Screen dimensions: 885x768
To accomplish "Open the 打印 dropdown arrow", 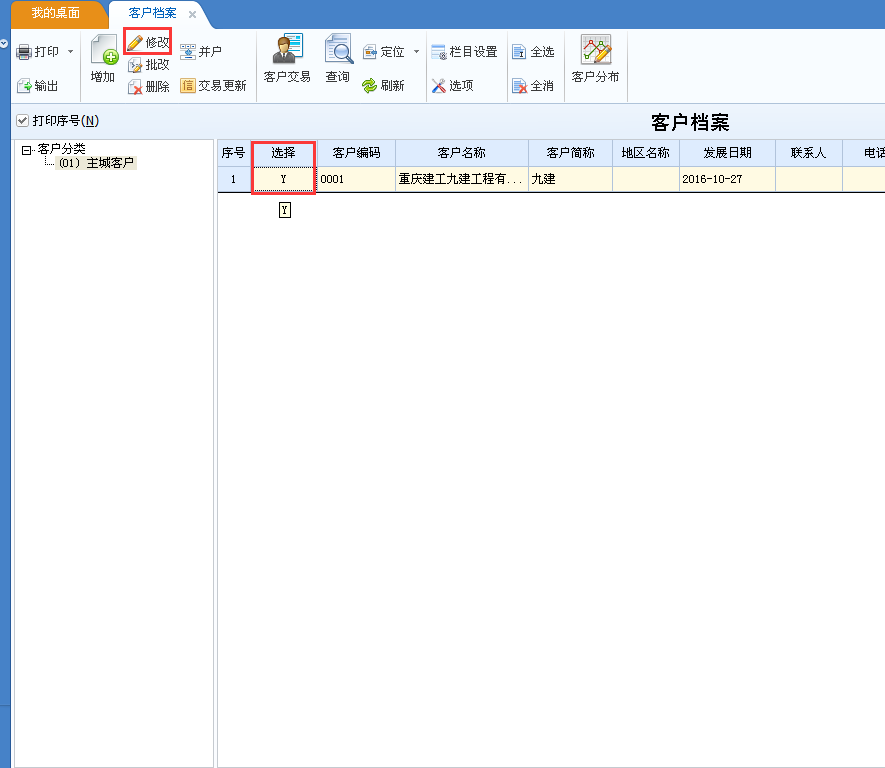I will [x=70, y=52].
